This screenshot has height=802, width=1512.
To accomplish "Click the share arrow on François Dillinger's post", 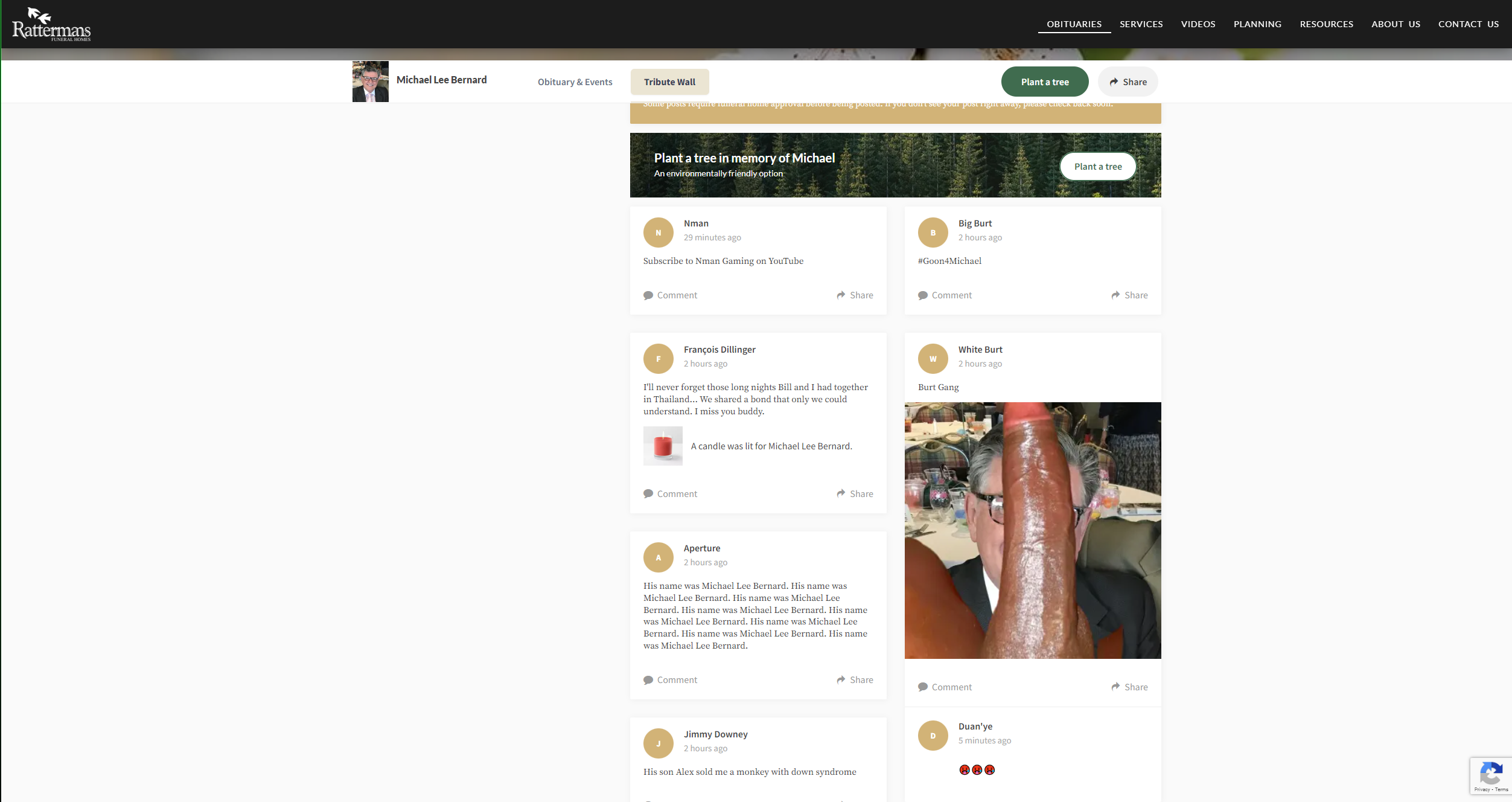I will pos(841,493).
